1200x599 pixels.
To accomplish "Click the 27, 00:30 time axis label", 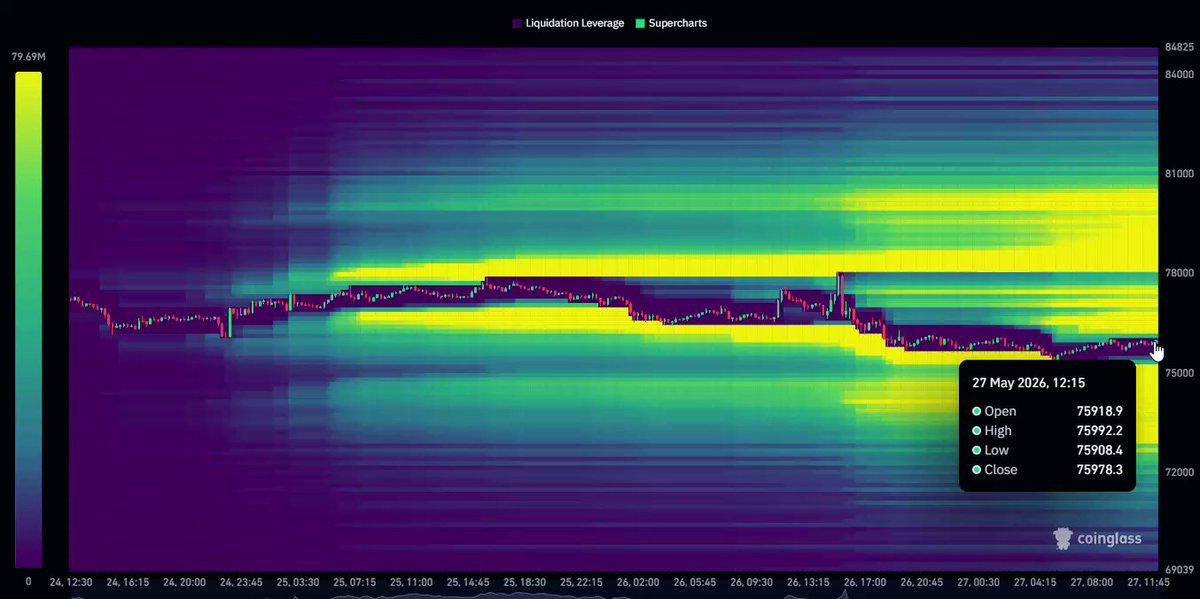I will (x=980, y=581).
